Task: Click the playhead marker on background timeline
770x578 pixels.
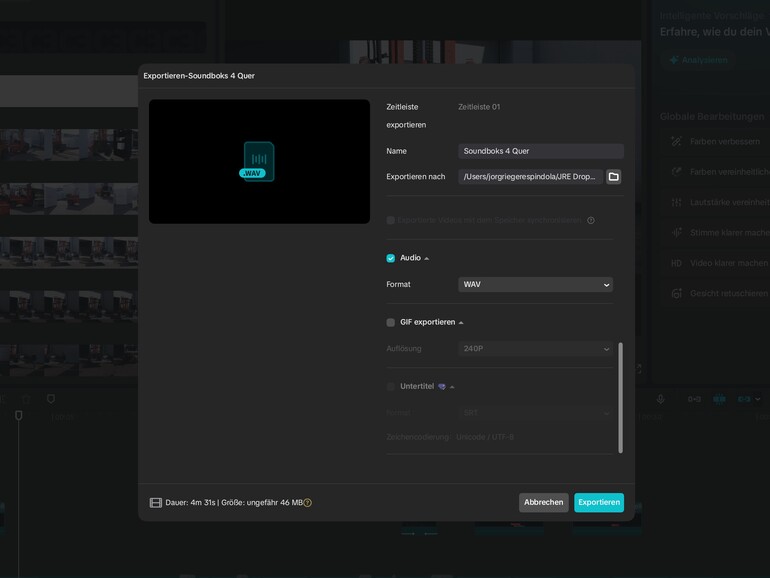Action: click(x=19, y=416)
